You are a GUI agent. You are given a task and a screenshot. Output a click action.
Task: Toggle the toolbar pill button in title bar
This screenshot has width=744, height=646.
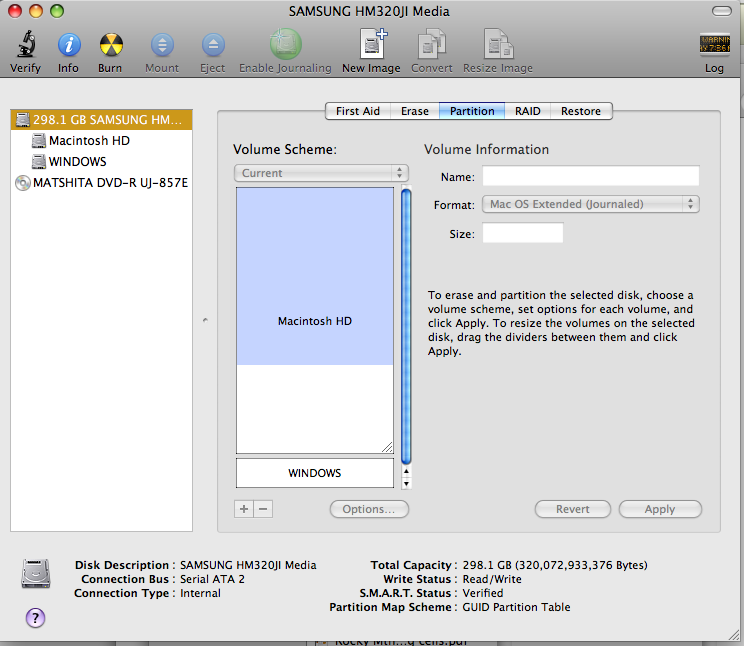point(722,11)
